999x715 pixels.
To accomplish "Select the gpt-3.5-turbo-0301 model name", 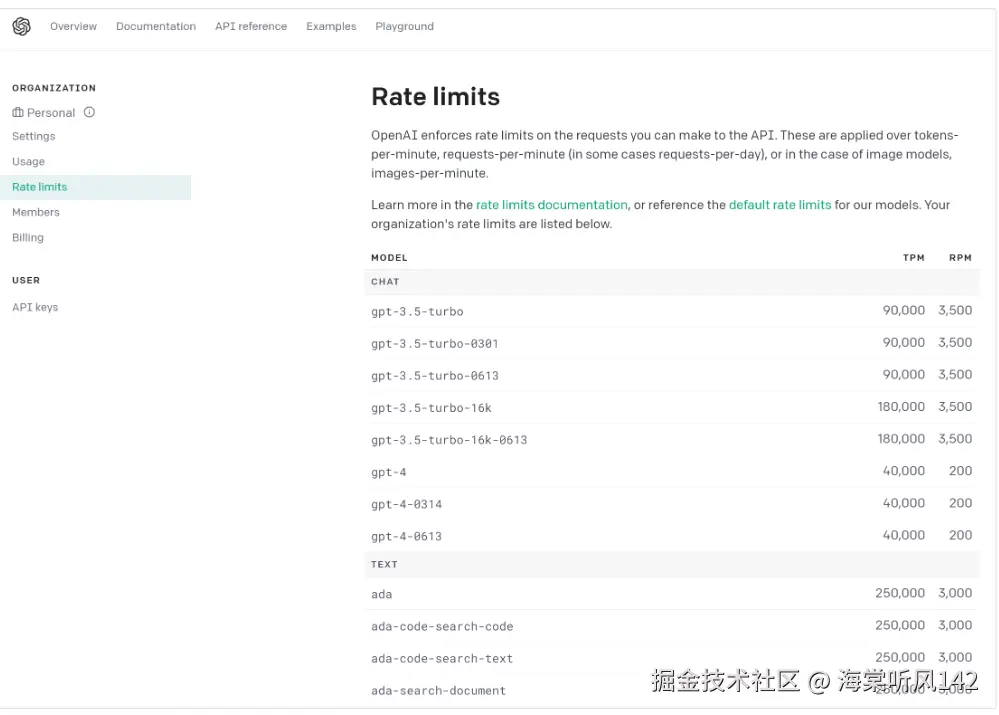I will coord(435,343).
